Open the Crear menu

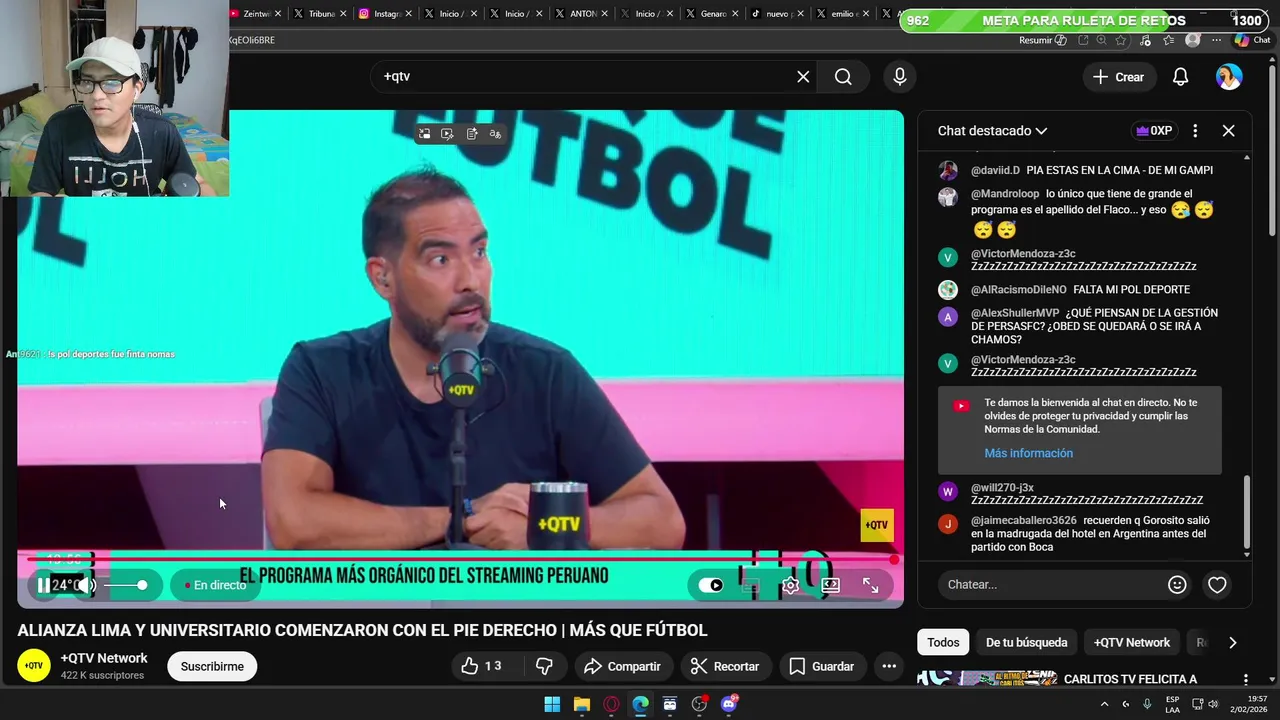(1118, 77)
